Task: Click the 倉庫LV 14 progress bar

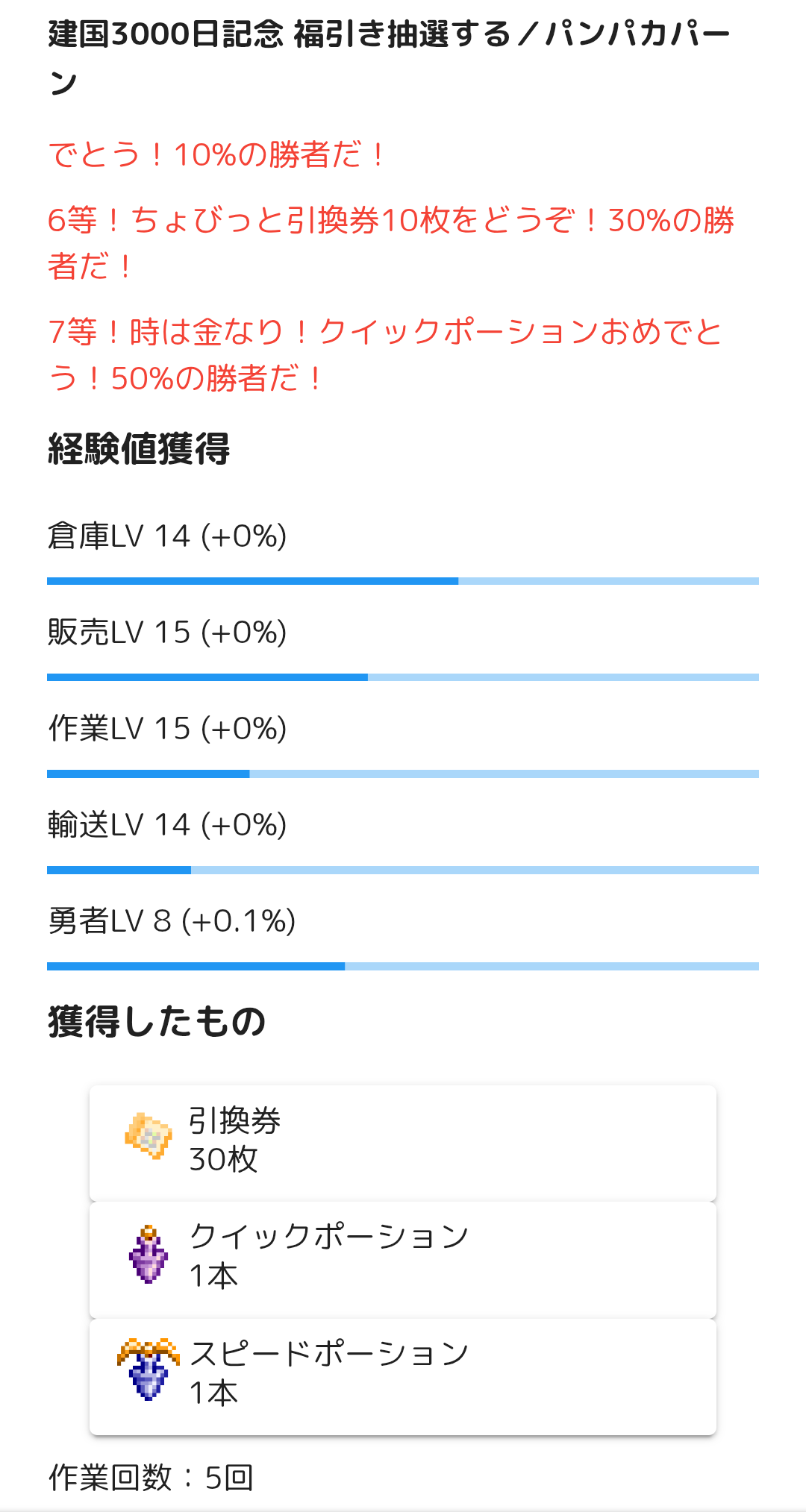Action: tap(403, 581)
